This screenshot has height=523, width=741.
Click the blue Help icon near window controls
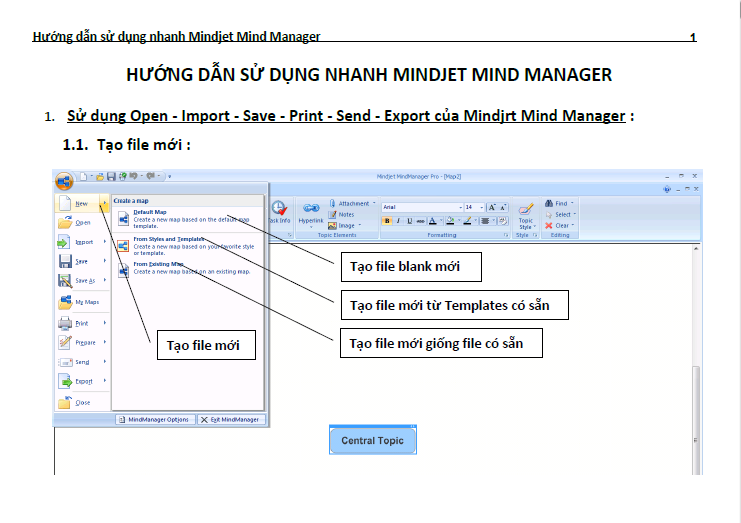tap(667, 189)
